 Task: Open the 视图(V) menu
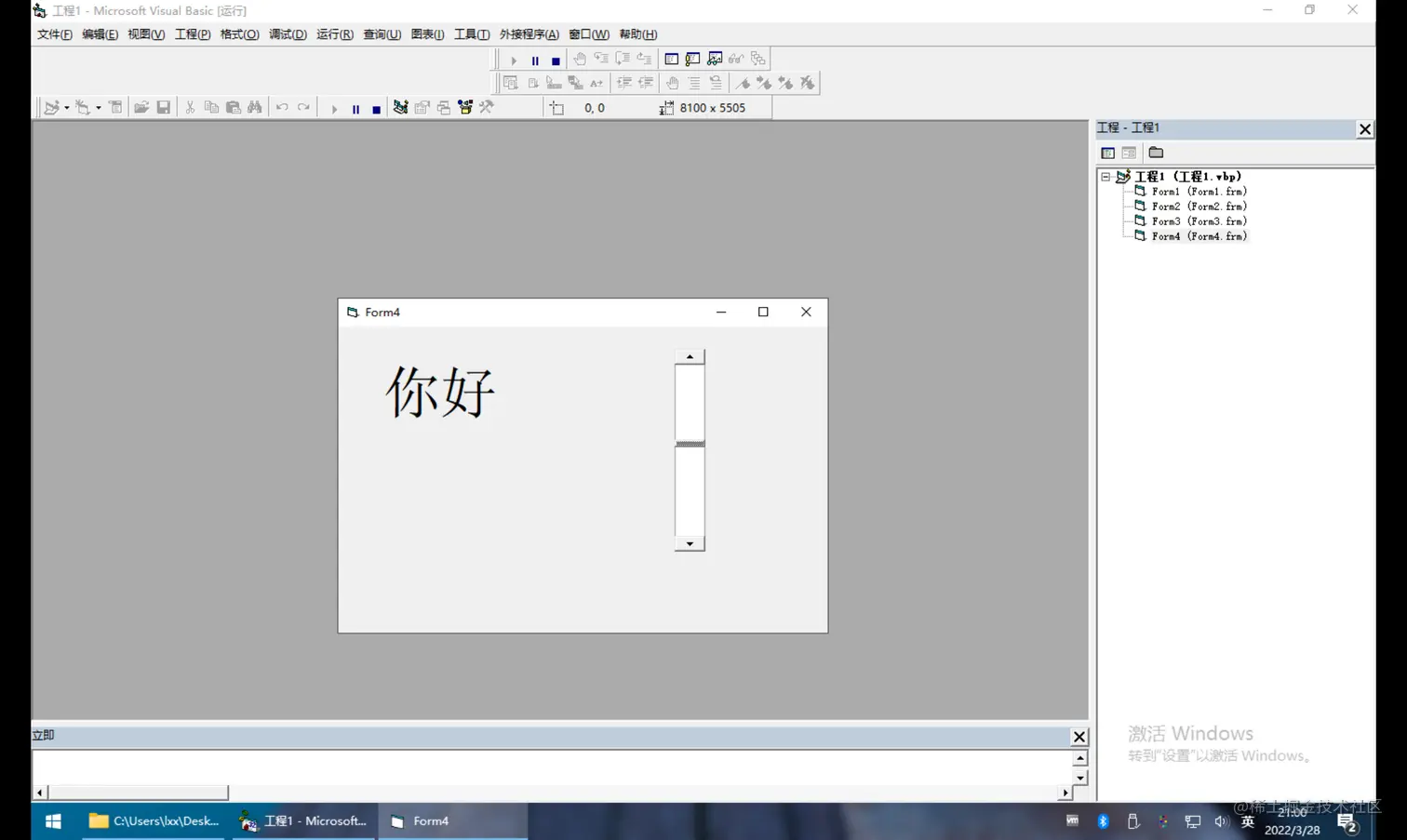(146, 34)
